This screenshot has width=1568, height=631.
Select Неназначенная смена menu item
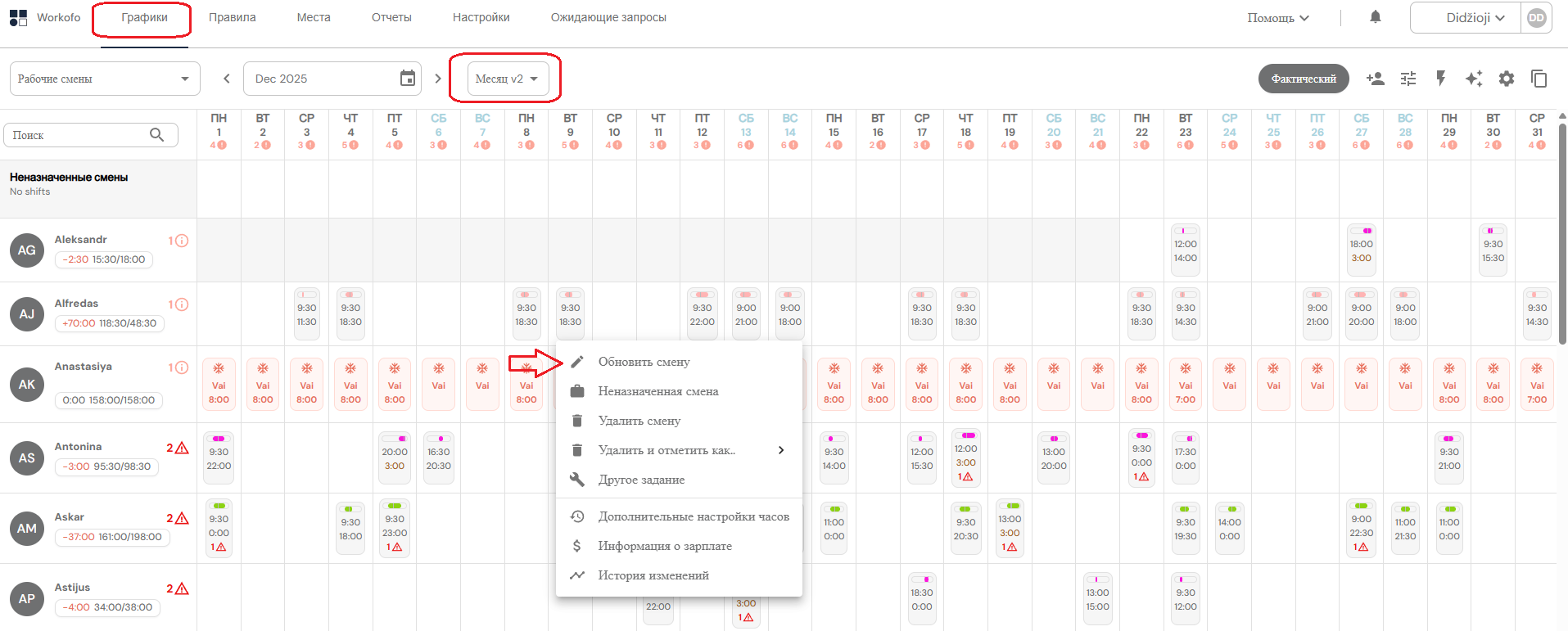[680, 391]
